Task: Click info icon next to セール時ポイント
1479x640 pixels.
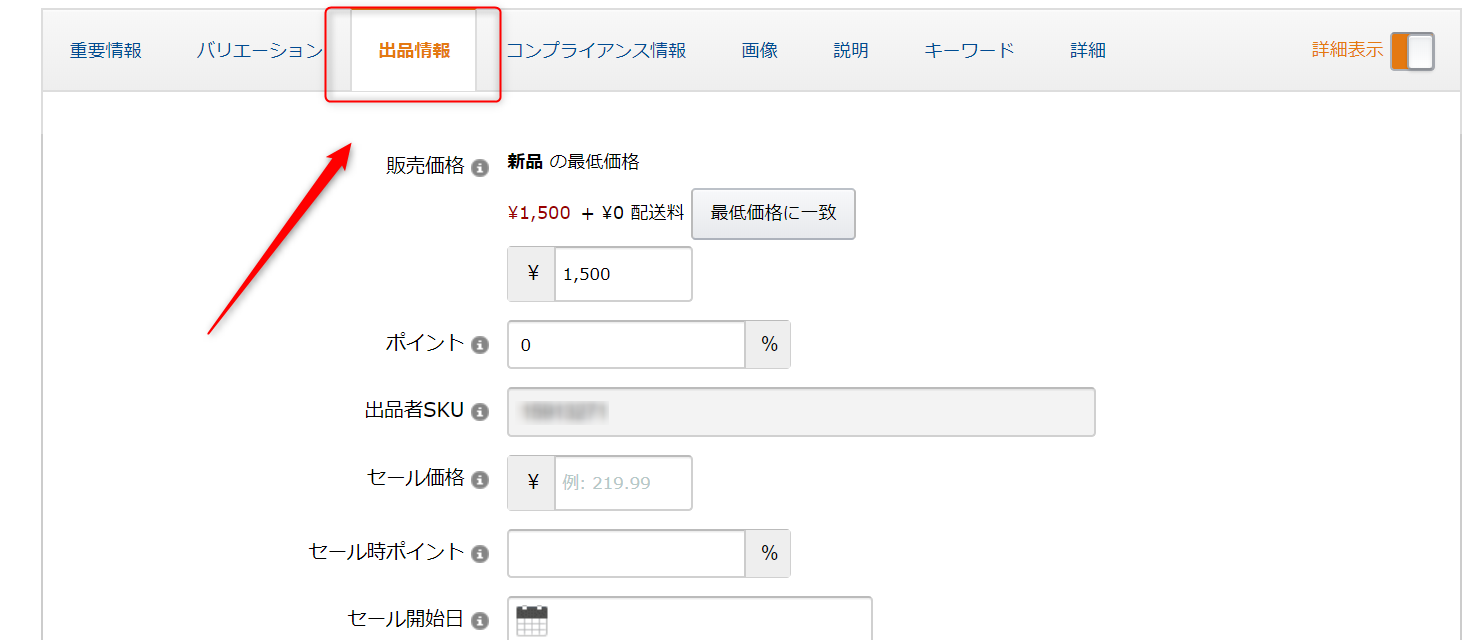Action: click(x=480, y=553)
